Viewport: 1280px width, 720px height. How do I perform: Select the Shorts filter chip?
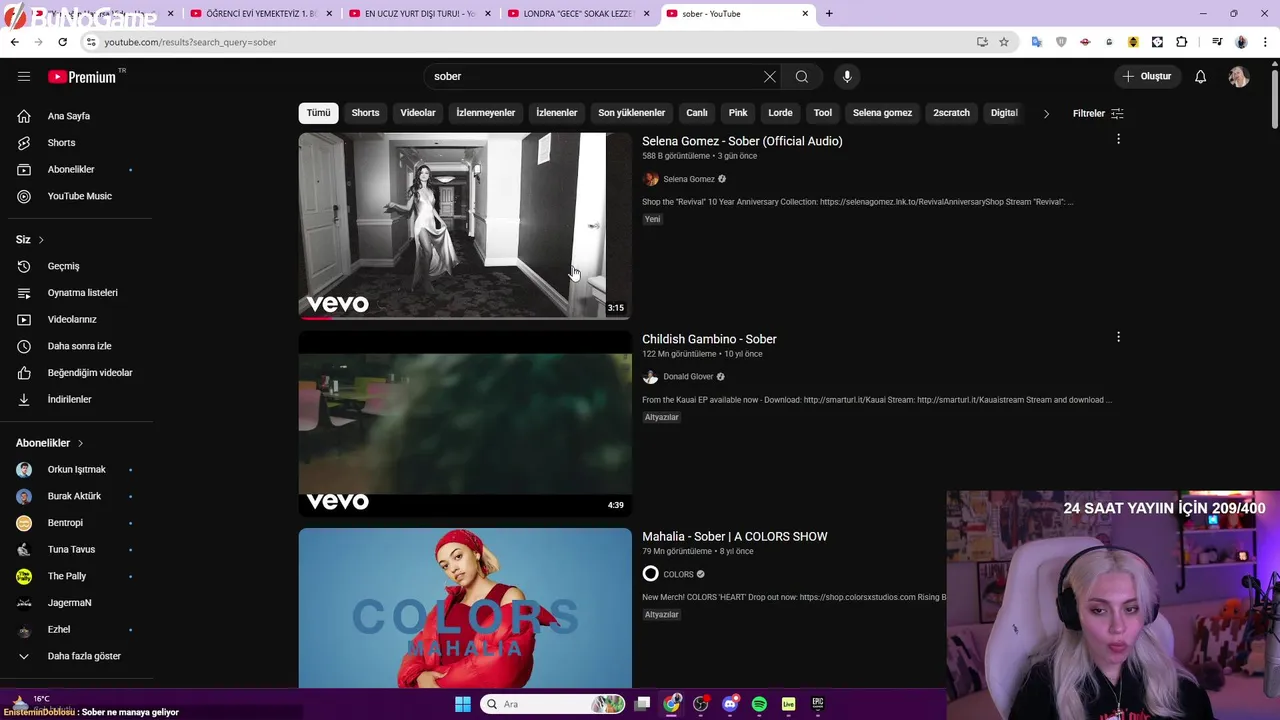point(365,113)
